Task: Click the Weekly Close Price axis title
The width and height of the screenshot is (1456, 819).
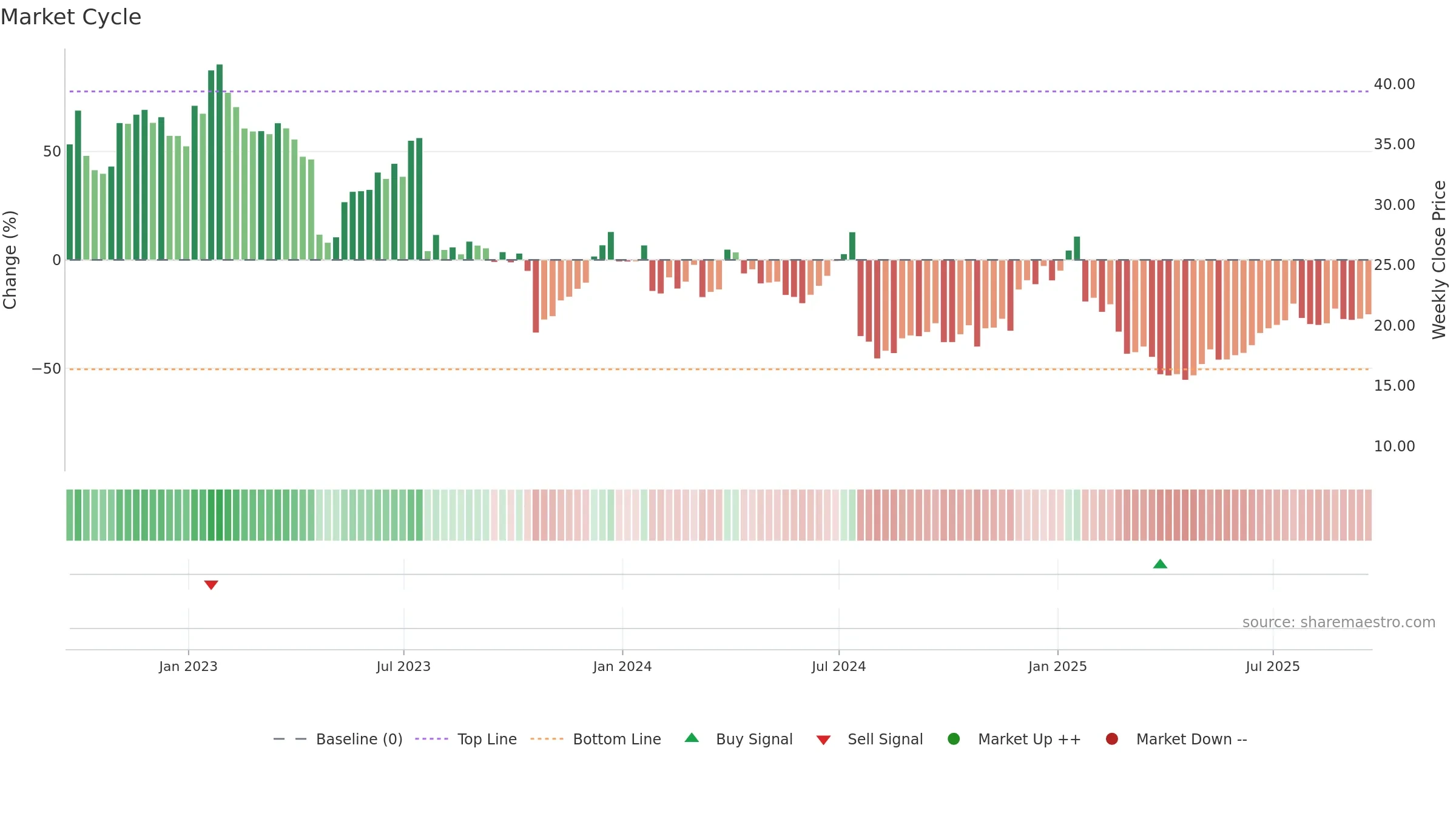Action: click(1439, 260)
